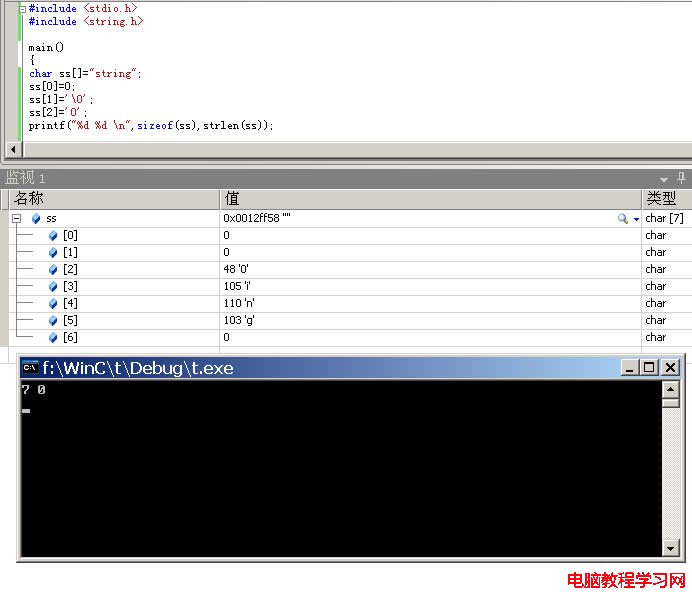Click the #include <string.h> line
The height and width of the screenshot is (601, 692).
coord(86,22)
